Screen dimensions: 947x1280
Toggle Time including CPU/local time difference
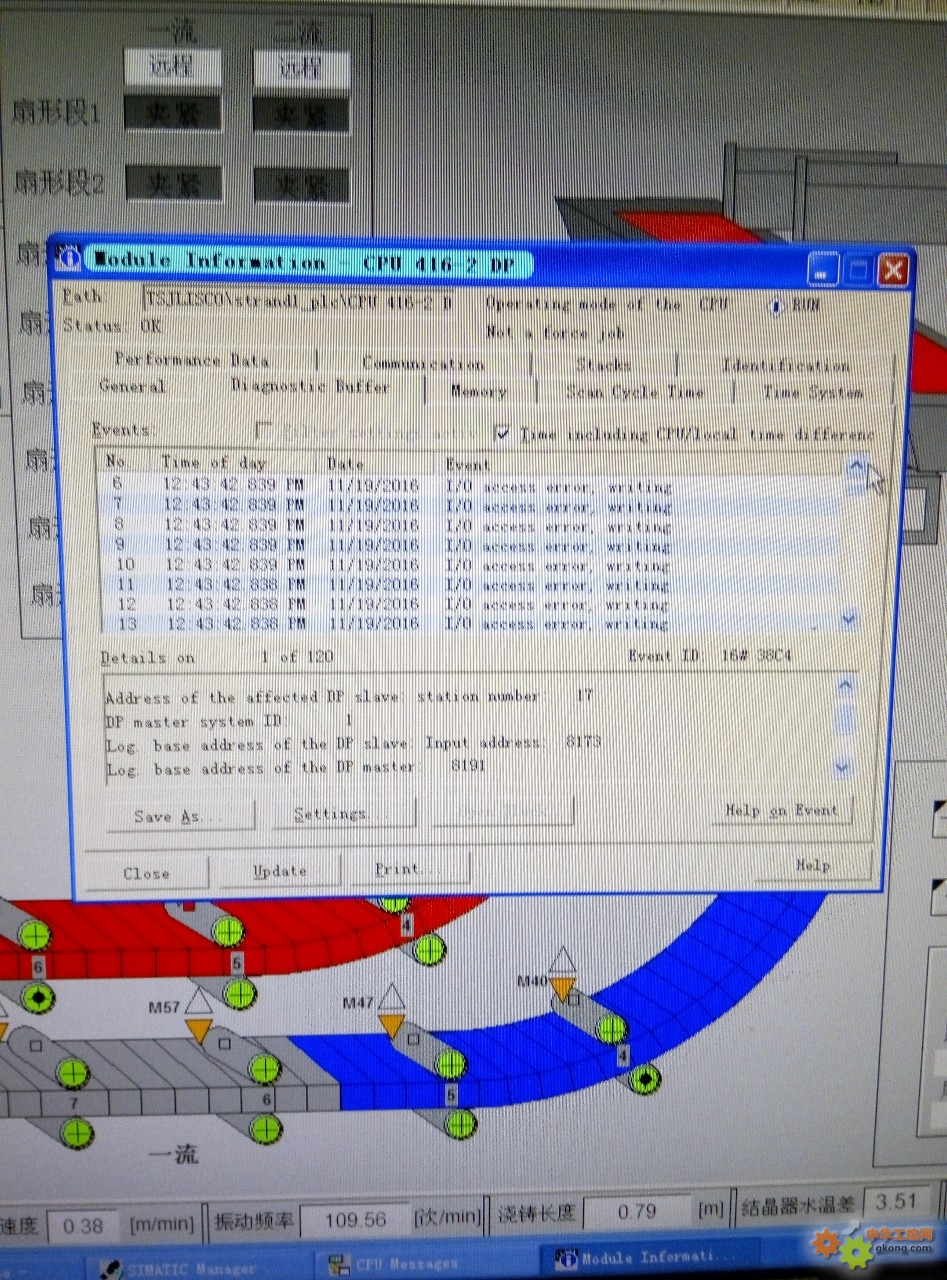[x=503, y=433]
